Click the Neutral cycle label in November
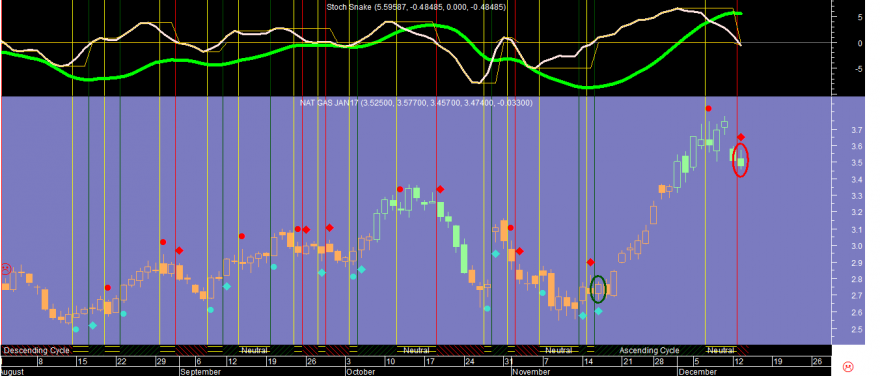Image resolution: width=880 pixels, height=376 pixels. [558, 350]
